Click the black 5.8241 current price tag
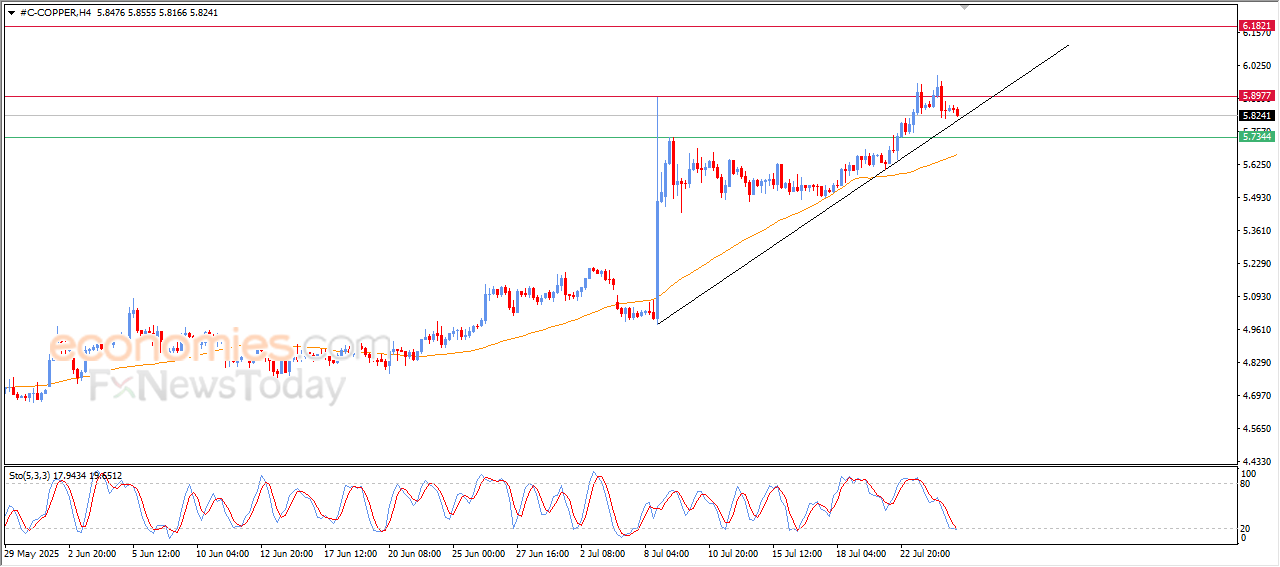The height and width of the screenshot is (567, 1280). [x=1255, y=116]
